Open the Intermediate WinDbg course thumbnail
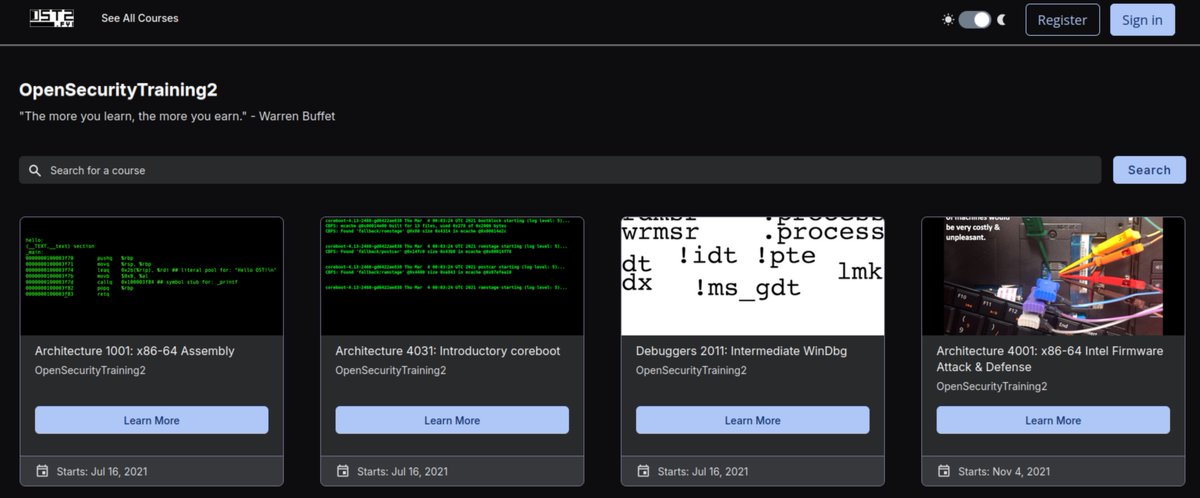This screenshot has height=498, width=1200. point(753,276)
